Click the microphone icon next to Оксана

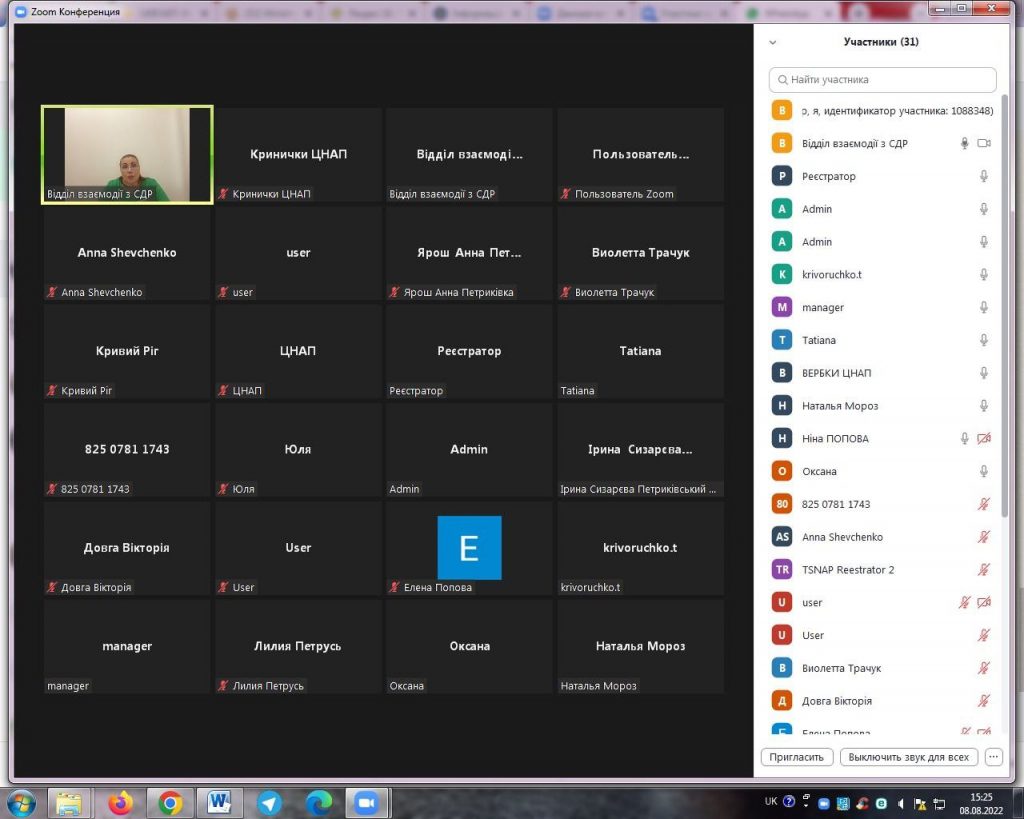(x=984, y=471)
